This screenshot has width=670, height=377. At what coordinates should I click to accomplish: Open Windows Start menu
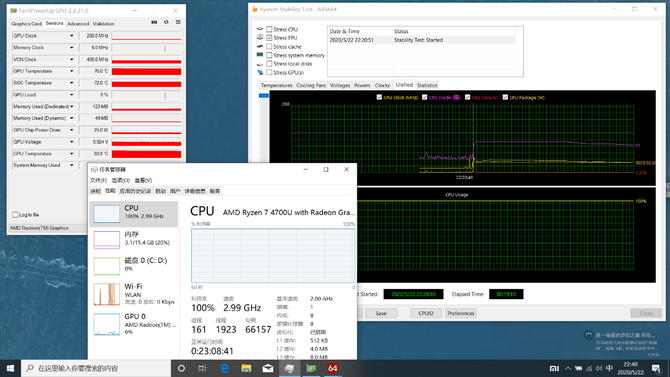10,368
